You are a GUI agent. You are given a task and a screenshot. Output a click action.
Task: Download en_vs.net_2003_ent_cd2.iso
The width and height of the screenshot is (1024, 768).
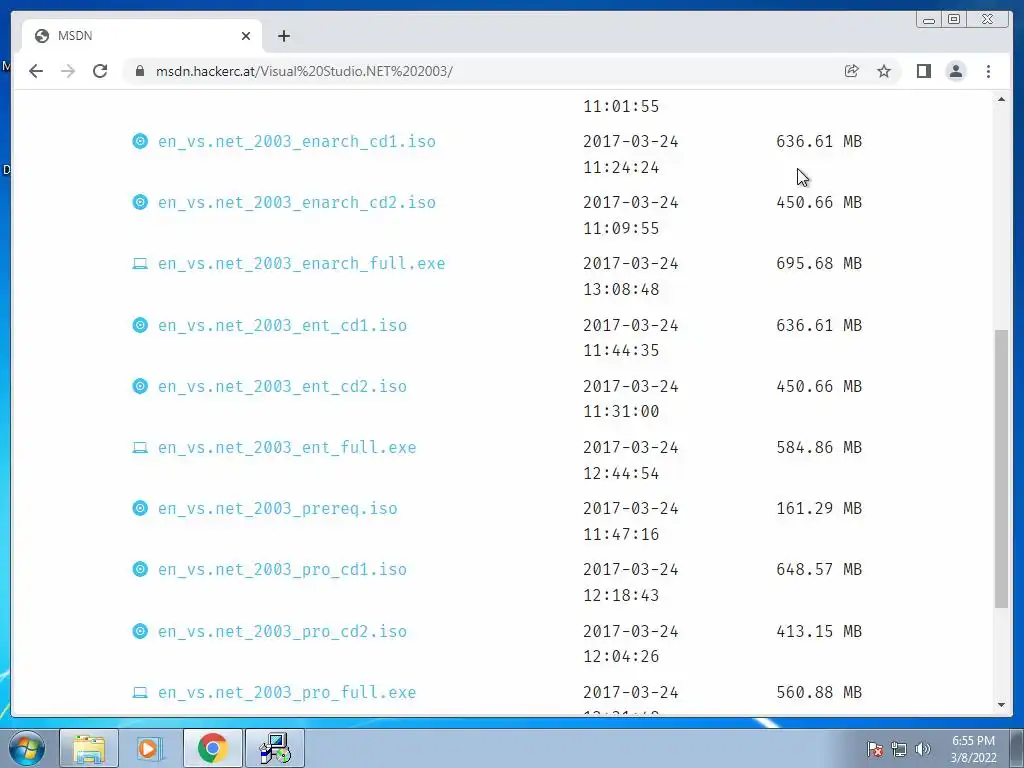pos(282,387)
